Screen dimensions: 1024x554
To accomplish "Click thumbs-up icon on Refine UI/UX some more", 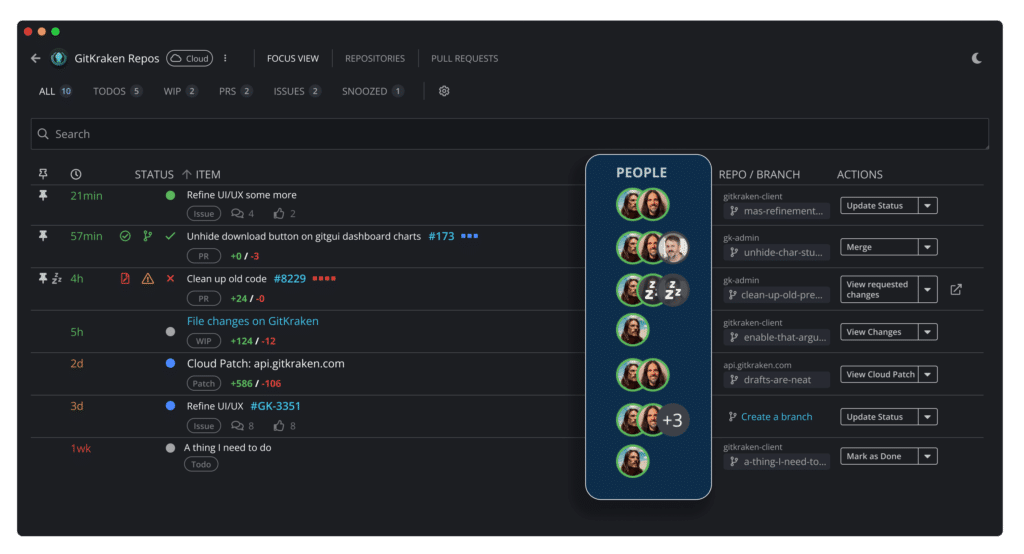I will (x=279, y=214).
